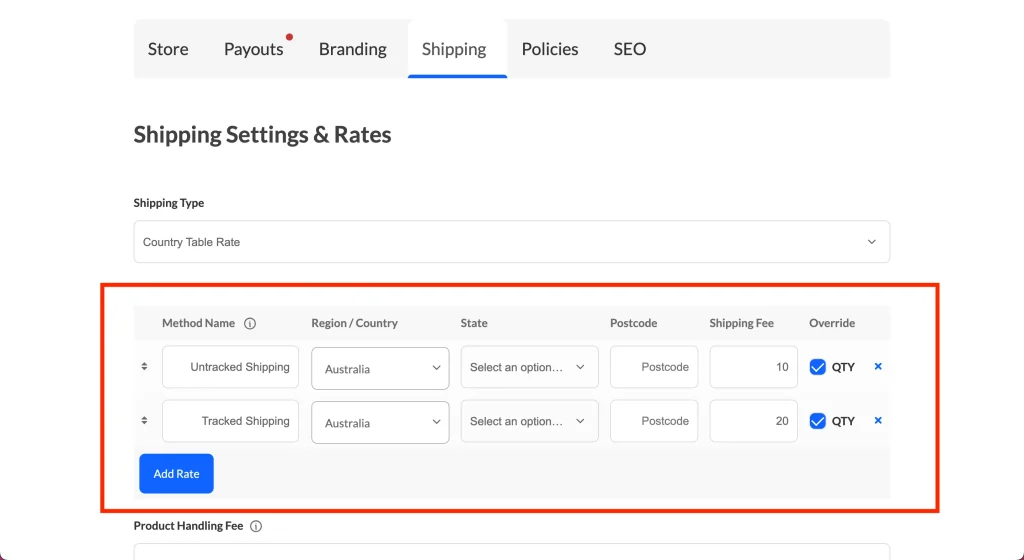Click the Shipping Fee column header

pyautogui.click(x=742, y=323)
